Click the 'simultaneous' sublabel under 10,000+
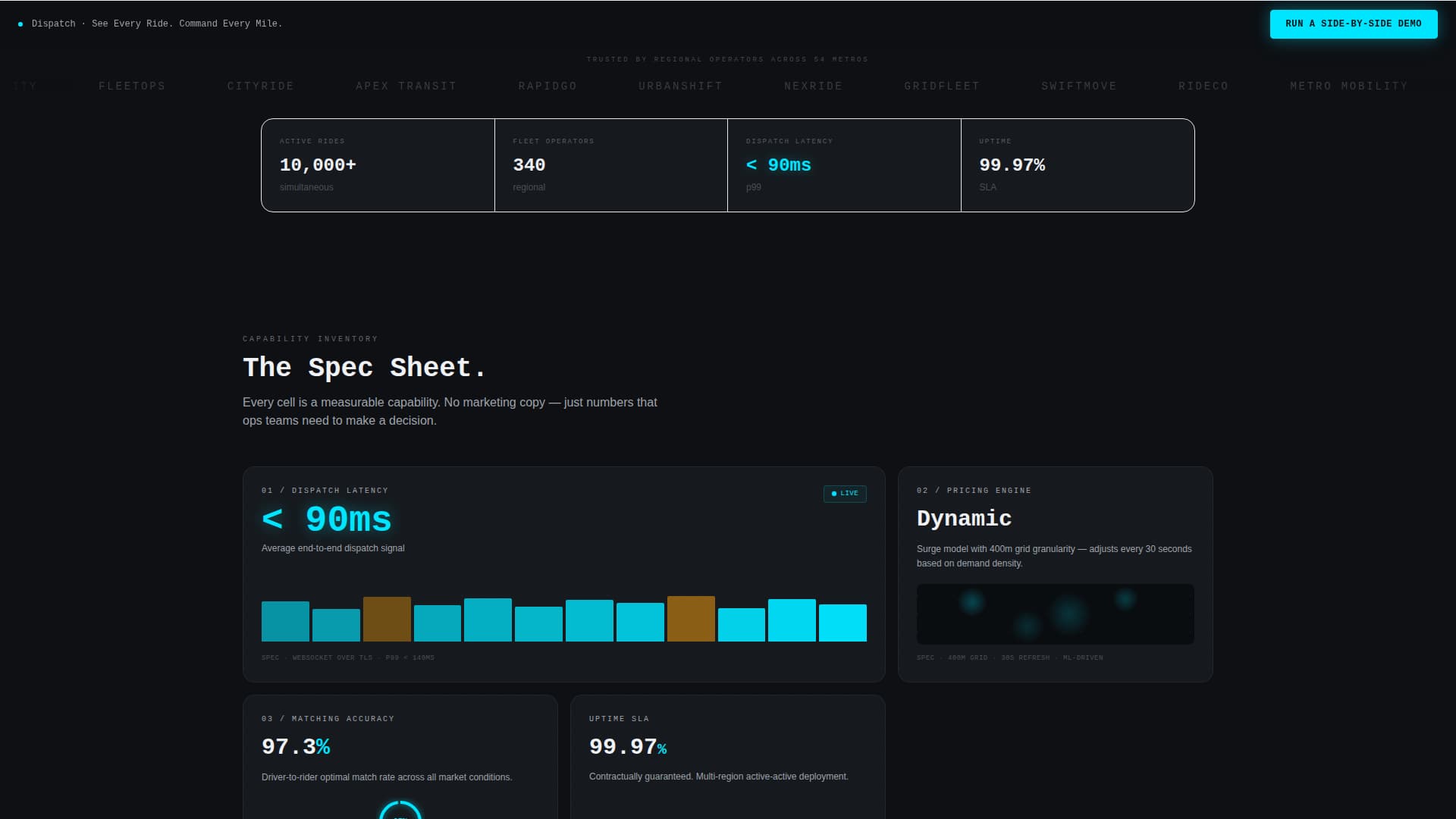 306,187
